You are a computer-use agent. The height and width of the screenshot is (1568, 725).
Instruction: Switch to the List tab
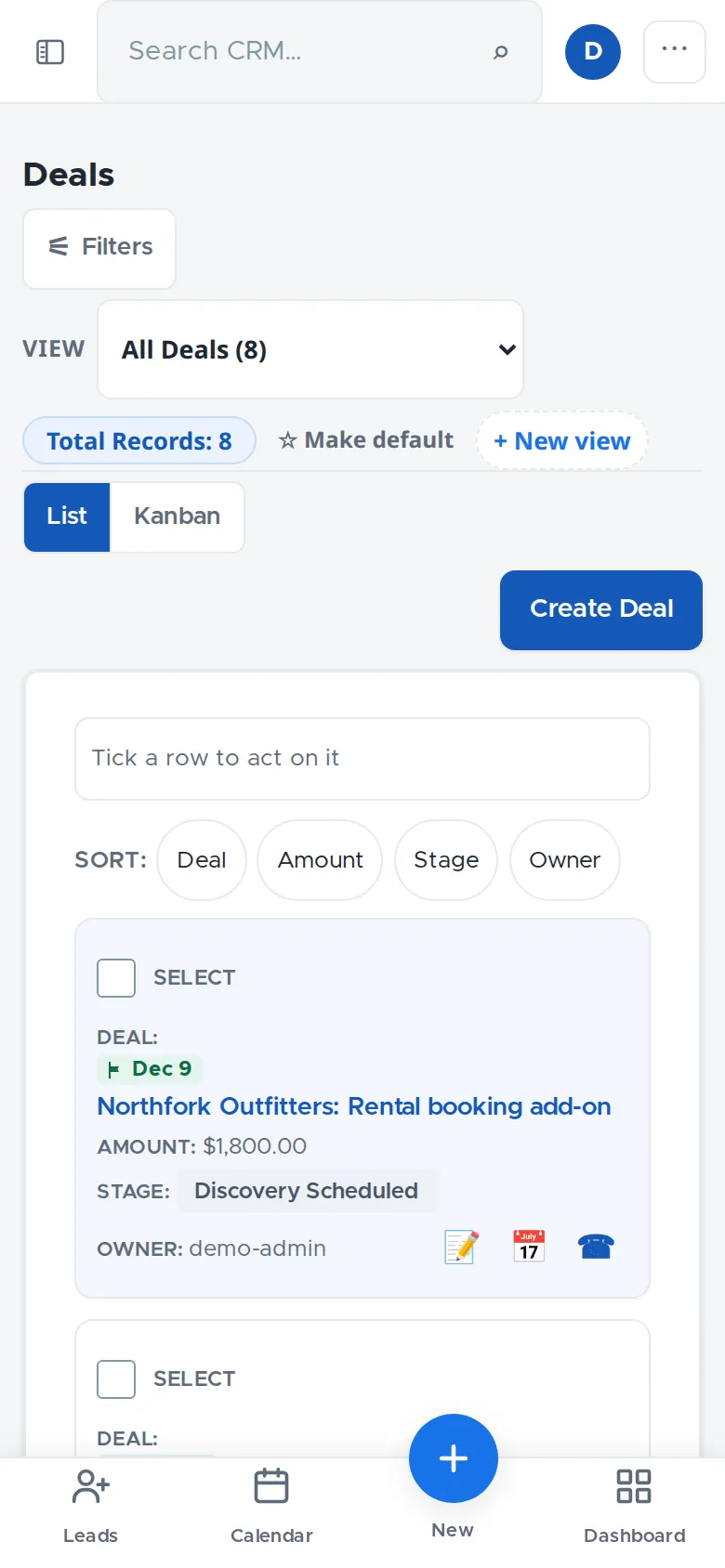[67, 516]
